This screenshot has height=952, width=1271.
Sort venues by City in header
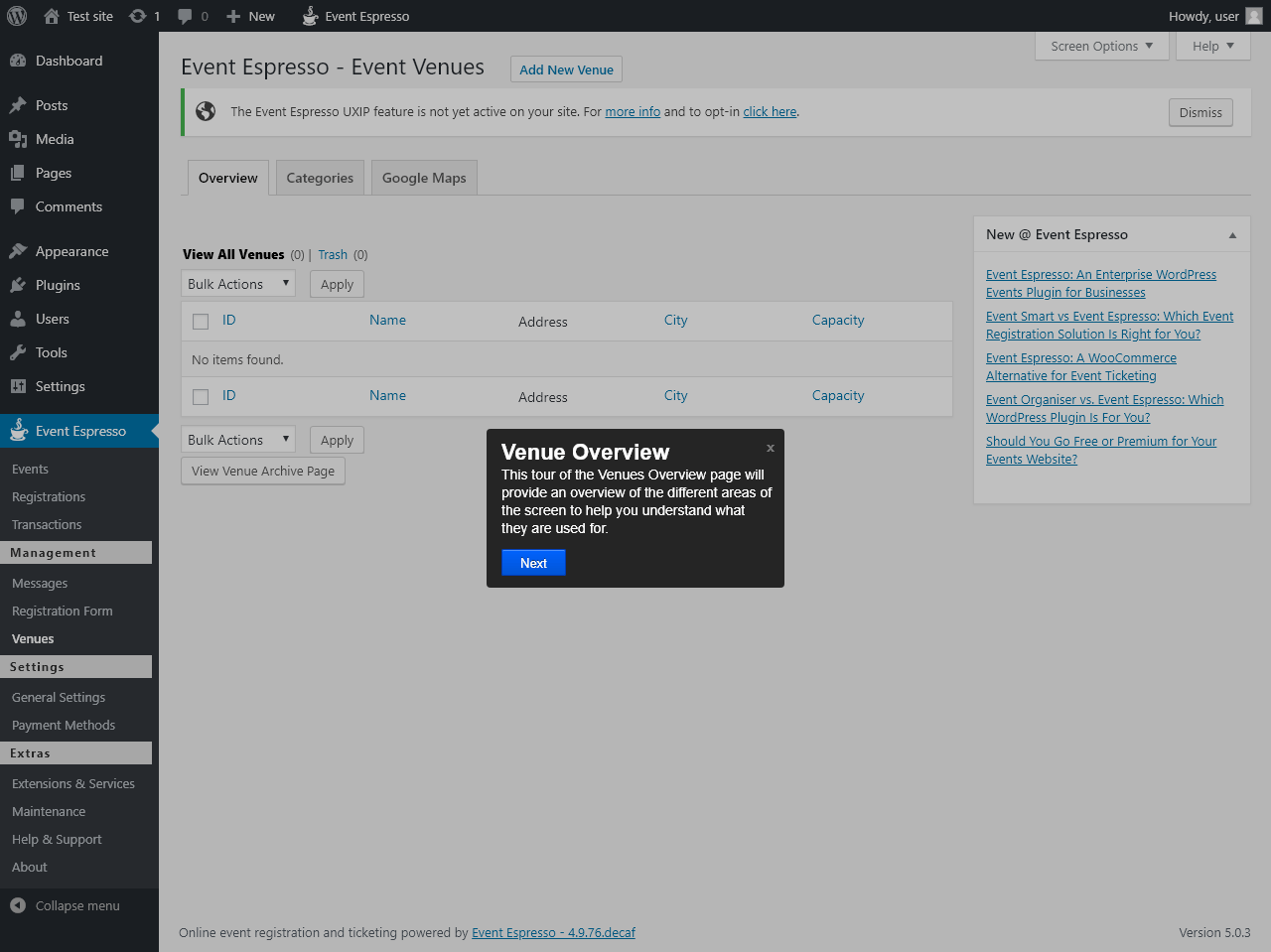coord(676,320)
